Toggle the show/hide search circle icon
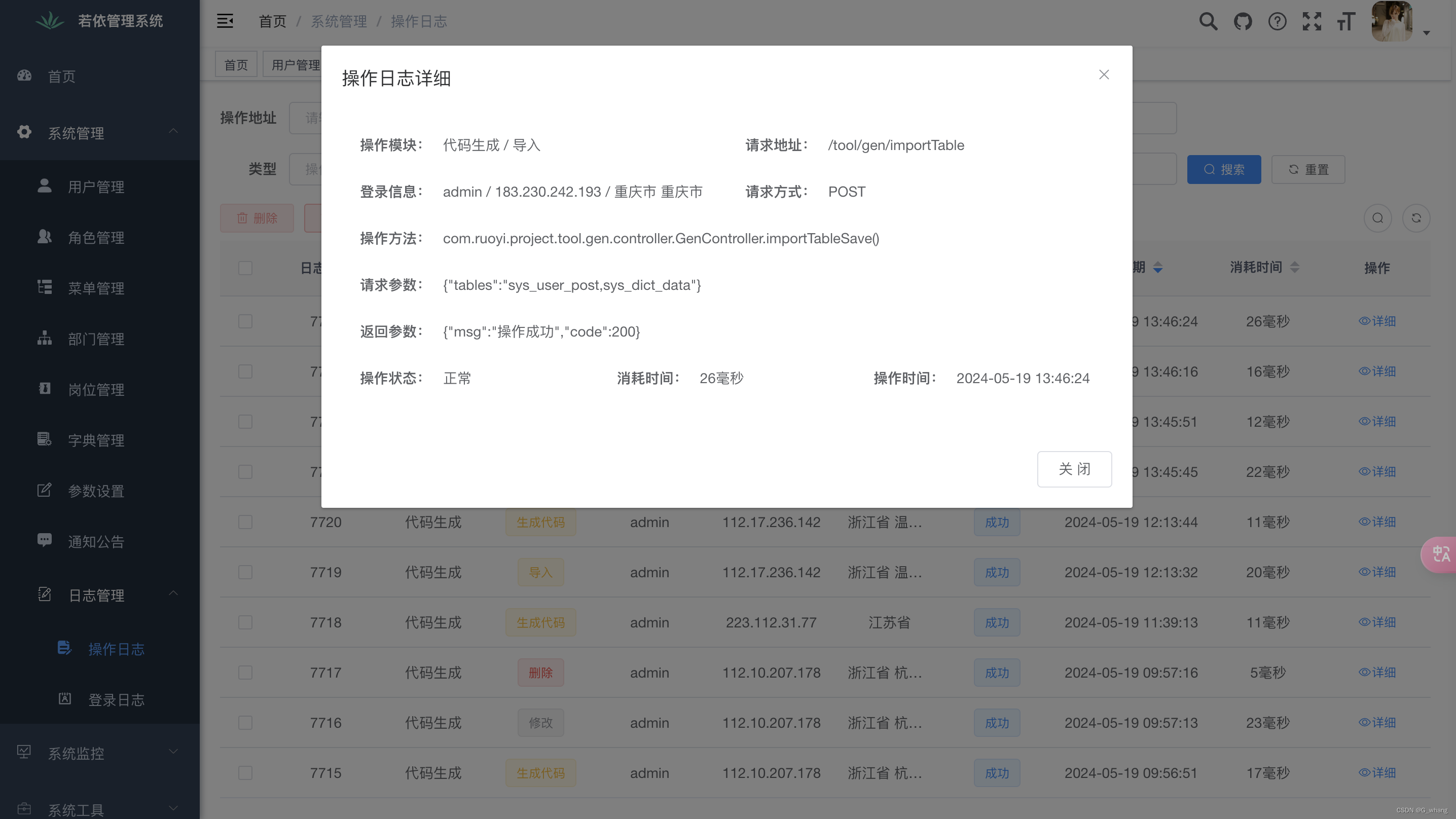This screenshot has height=819, width=1456. tap(1377, 218)
